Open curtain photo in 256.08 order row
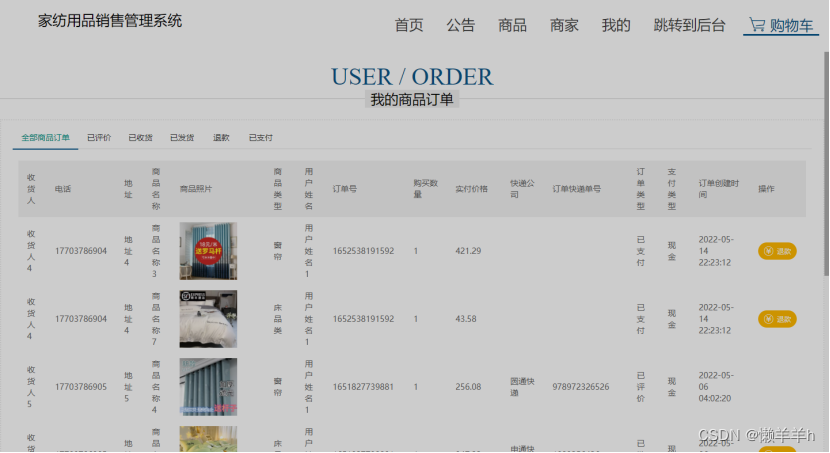 point(208,387)
